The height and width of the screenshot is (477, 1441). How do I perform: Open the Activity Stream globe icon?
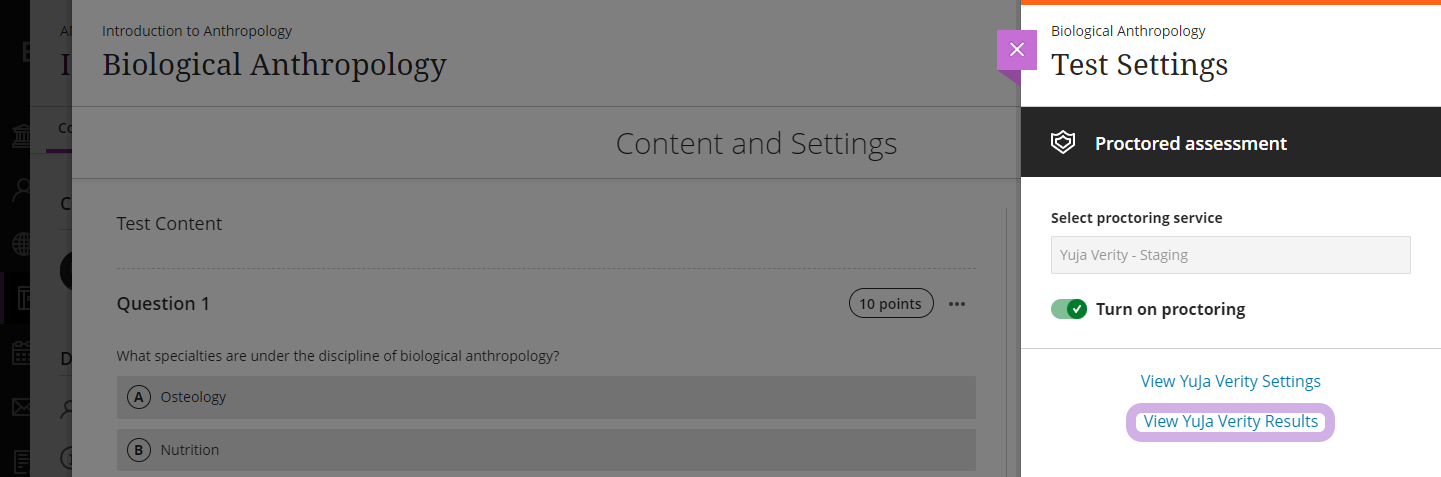22,245
